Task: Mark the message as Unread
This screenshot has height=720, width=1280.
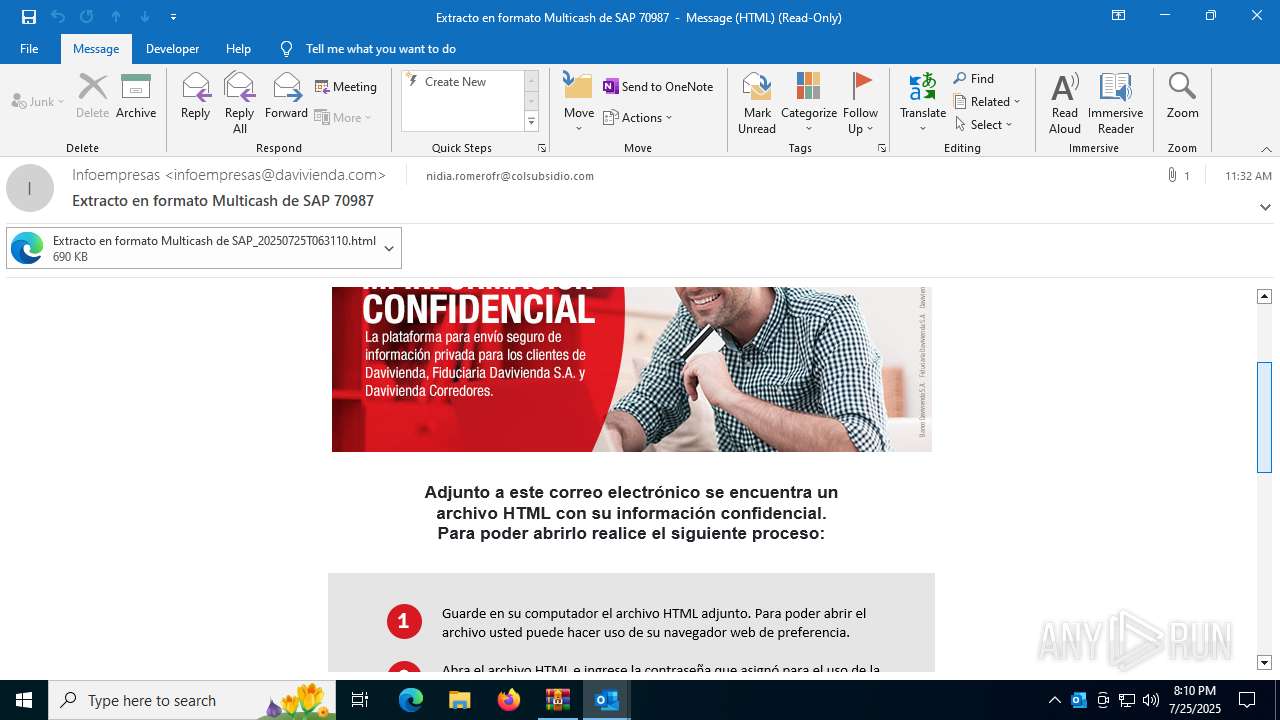Action: (757, 103)
